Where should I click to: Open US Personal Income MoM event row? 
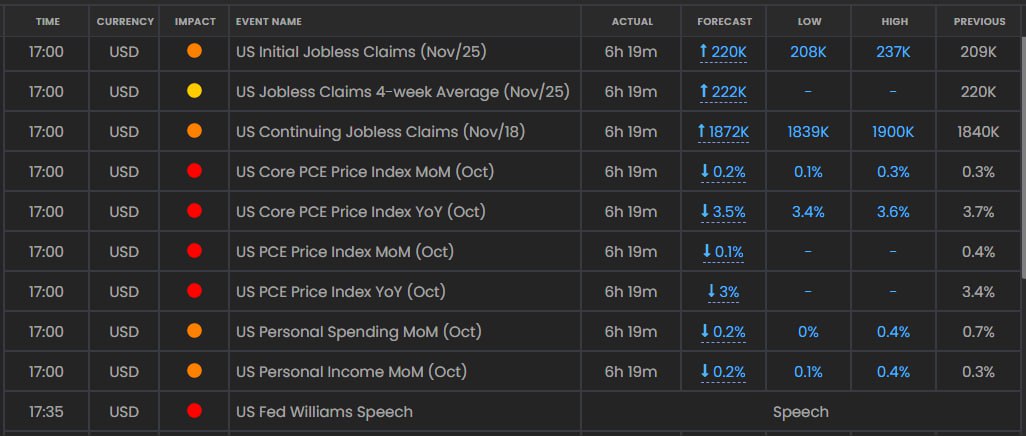tap(351, 371)
